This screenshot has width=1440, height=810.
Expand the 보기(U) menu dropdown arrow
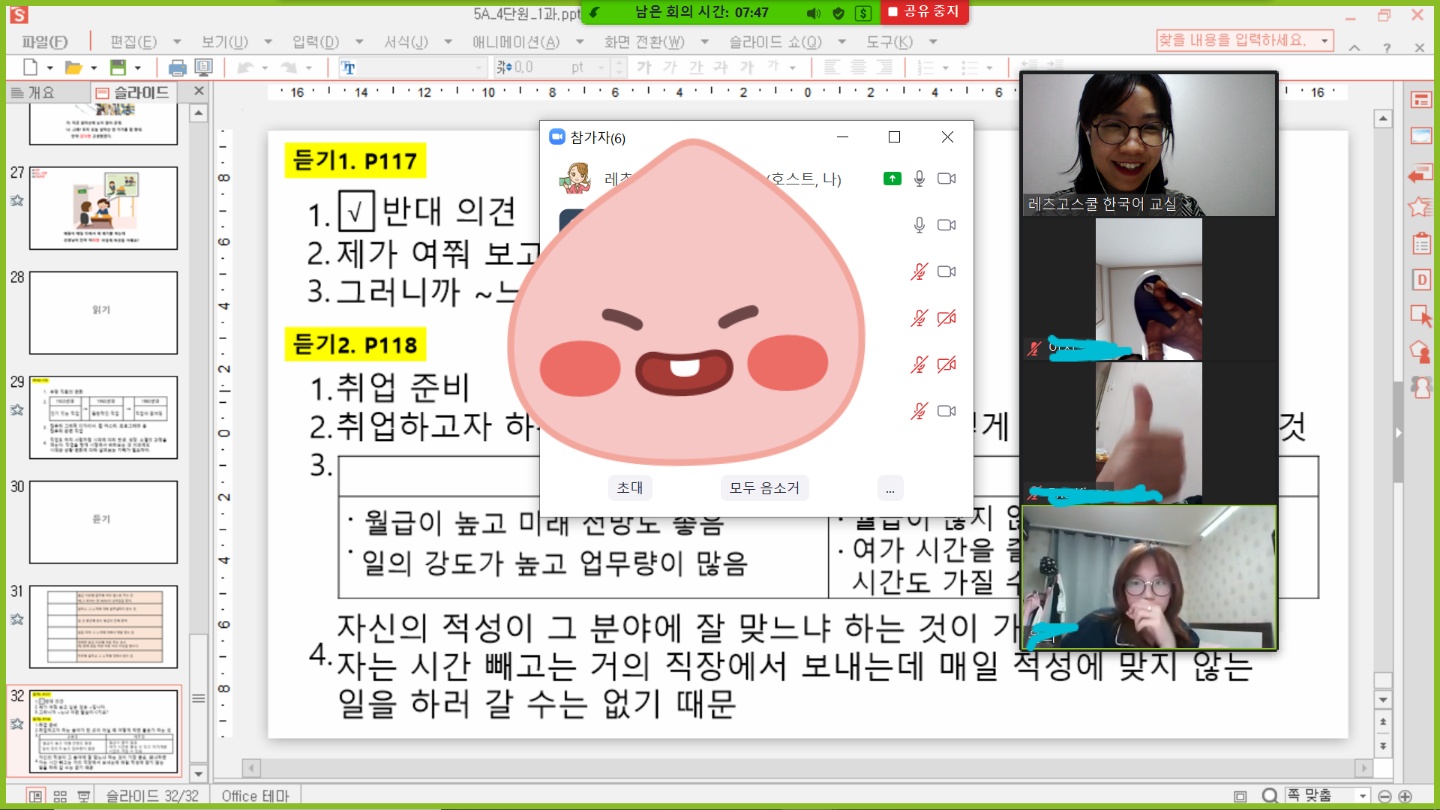268,42
